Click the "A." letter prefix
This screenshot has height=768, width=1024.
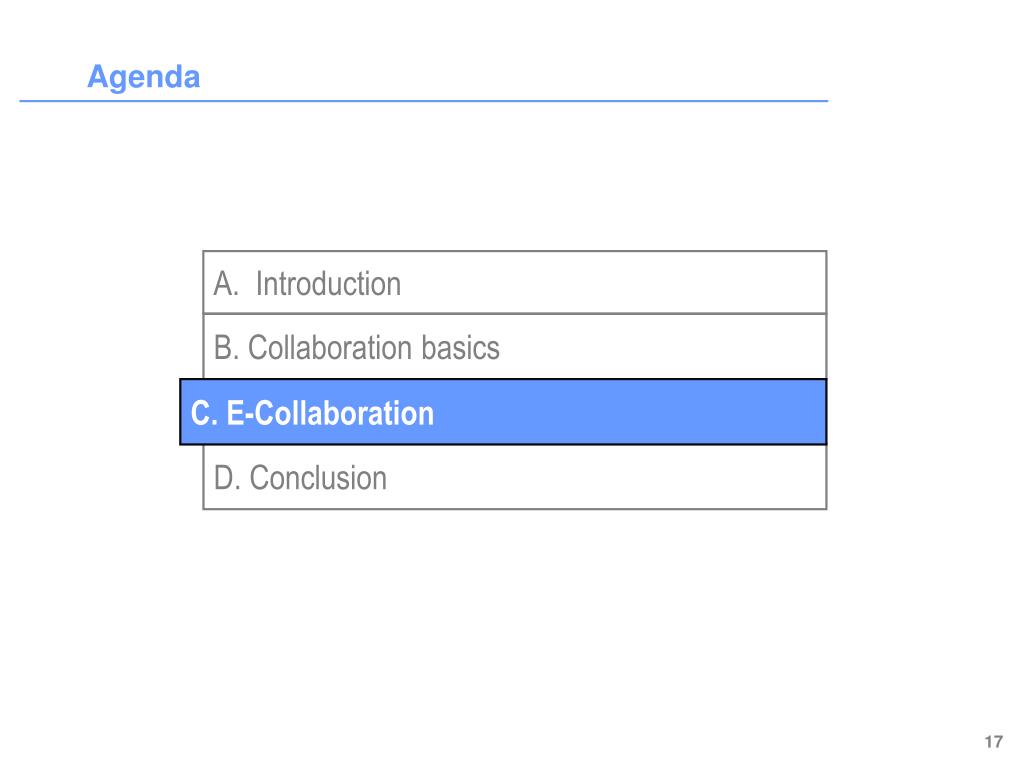[227, 284]
